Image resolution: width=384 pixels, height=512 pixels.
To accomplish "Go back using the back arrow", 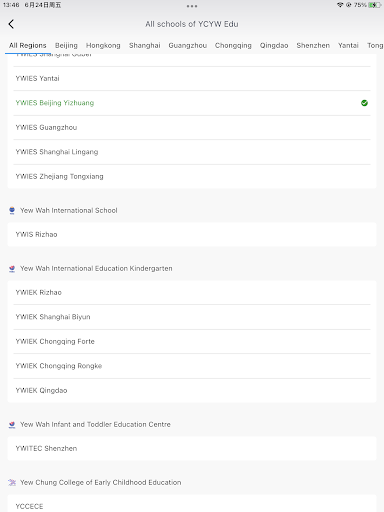I will tap(11, 24).
